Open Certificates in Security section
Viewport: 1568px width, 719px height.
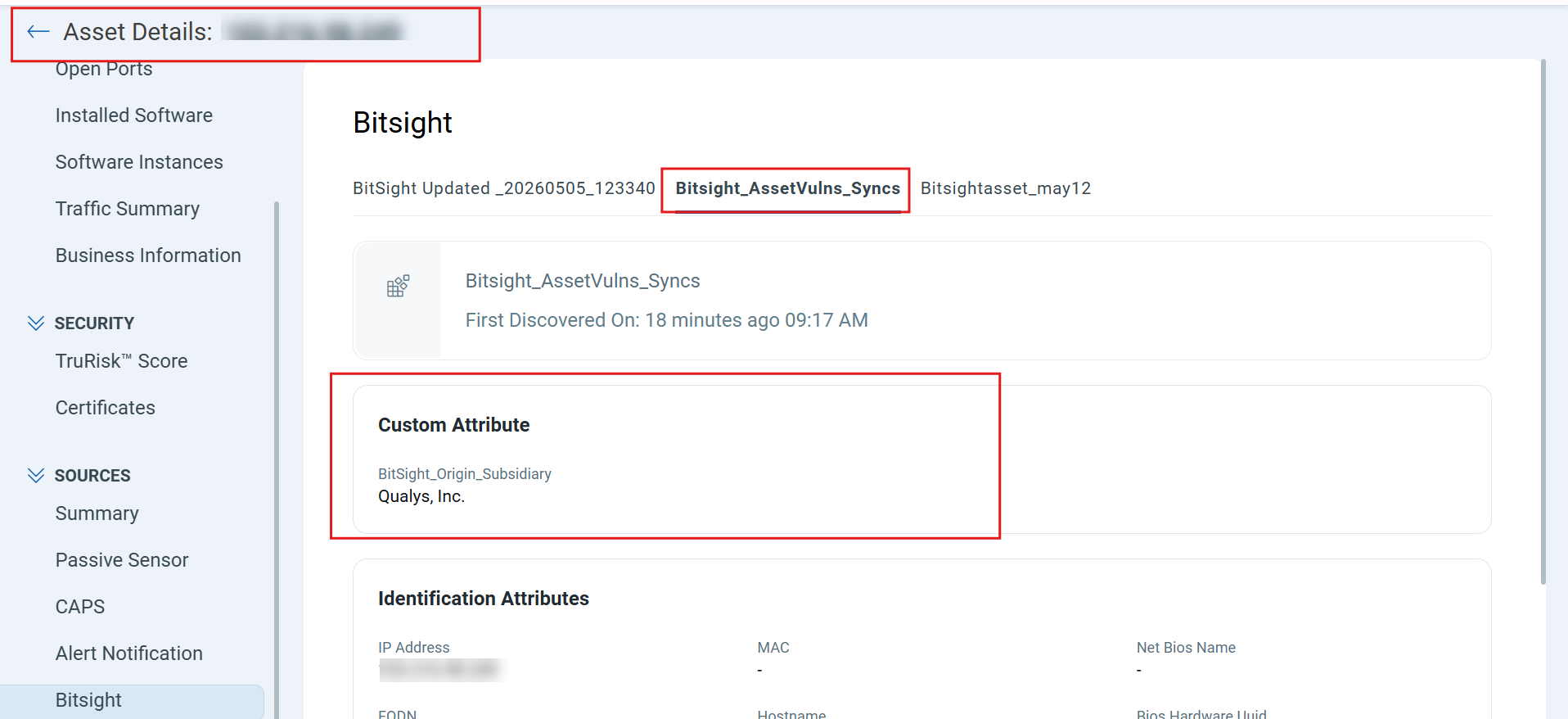coord(106,408)
